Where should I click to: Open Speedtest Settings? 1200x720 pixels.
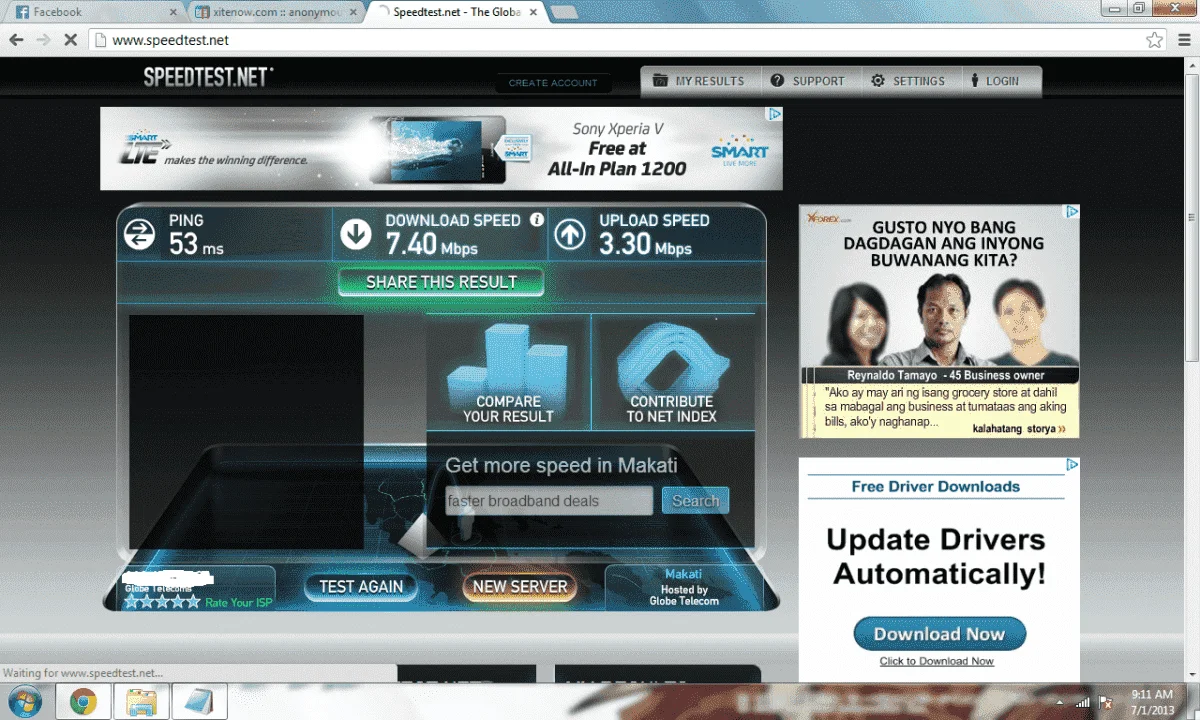tap(907, 81)
